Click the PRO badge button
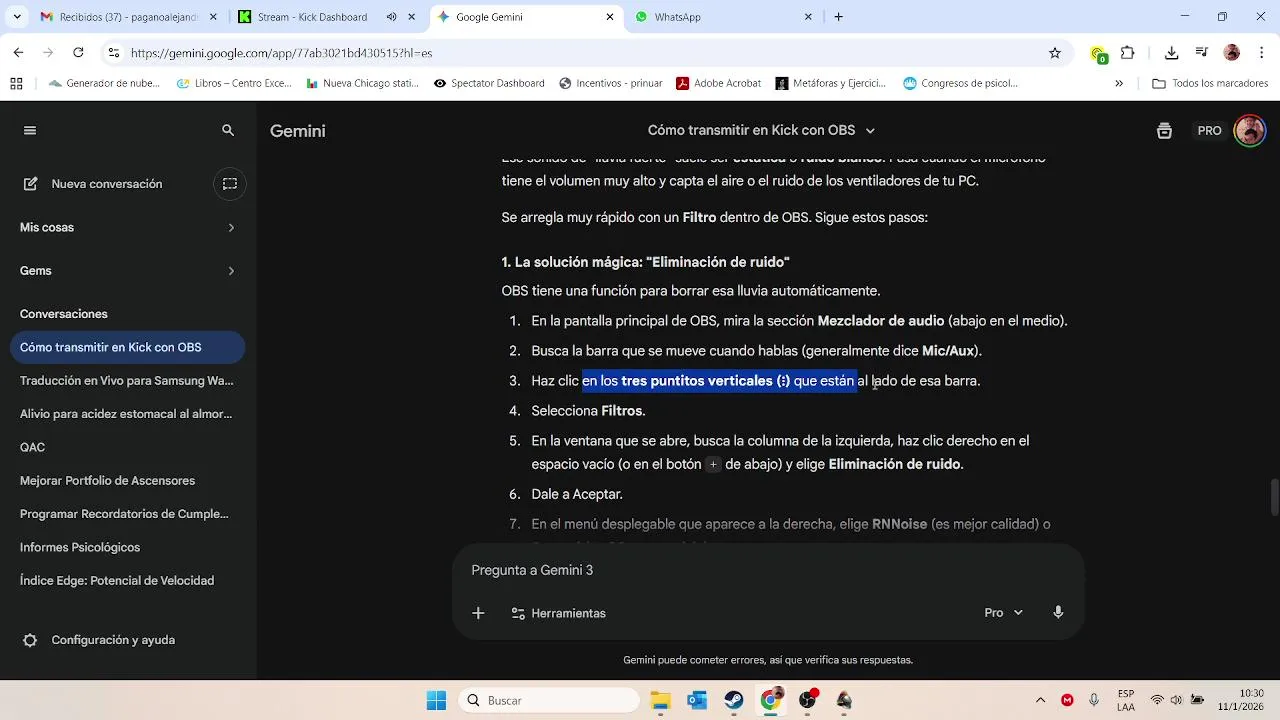This screenshot has width=1280, height=720. (x=1209, y=131)
